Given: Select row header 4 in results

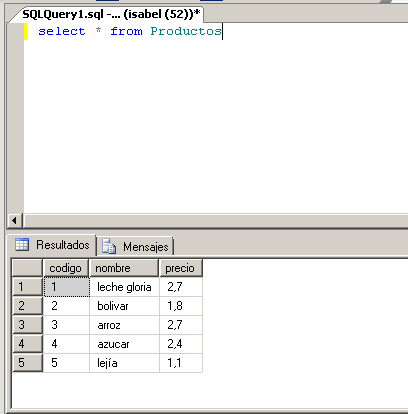Looking at the screenshot, I should click(27, 344).
